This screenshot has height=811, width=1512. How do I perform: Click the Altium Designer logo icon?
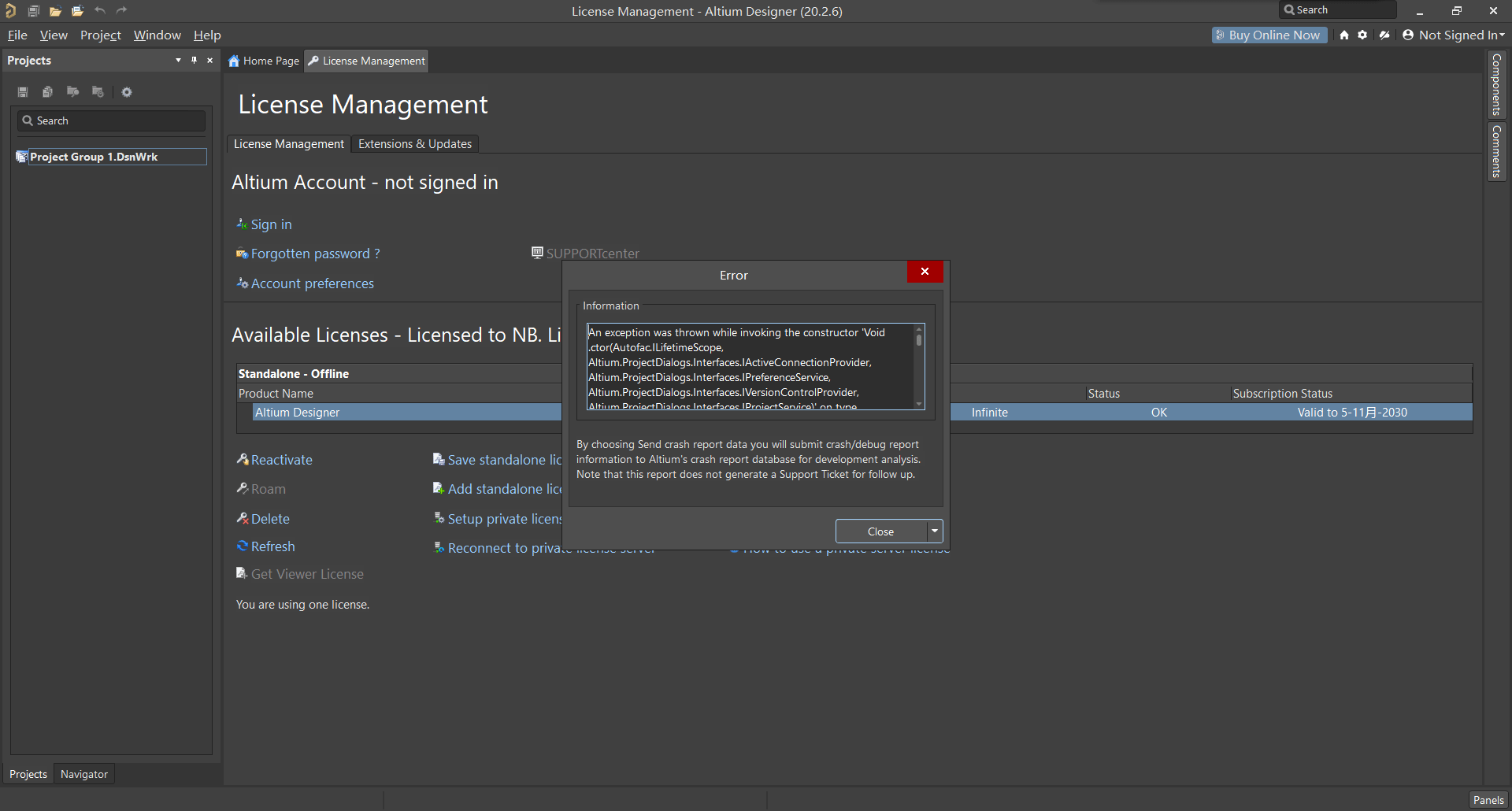click(x=10, y=10)
